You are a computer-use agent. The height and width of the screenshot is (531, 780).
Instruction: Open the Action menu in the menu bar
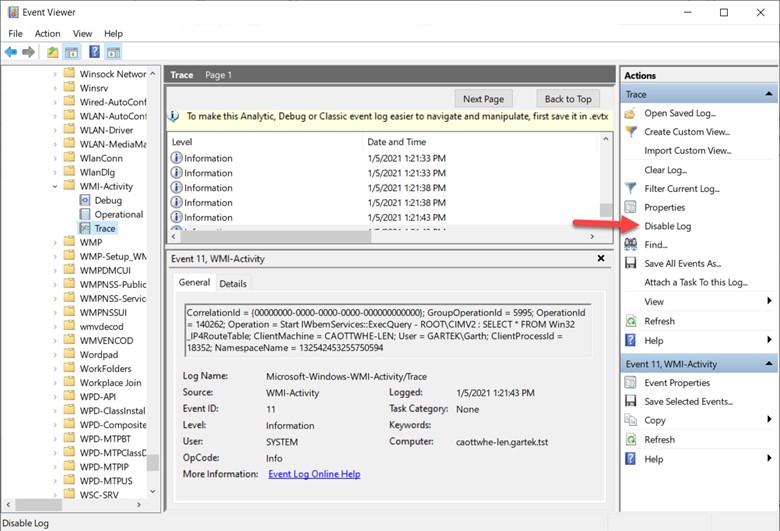click(x=47, y=33)
